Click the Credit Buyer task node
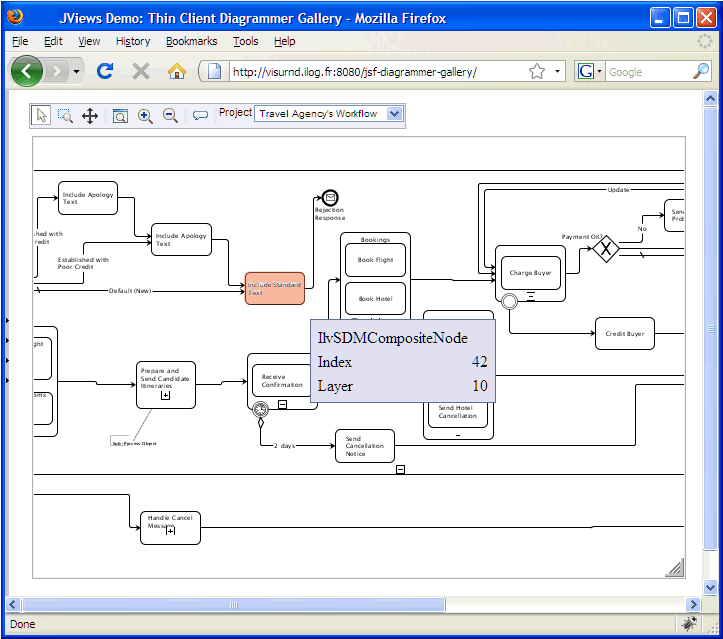 click(625, 334)
